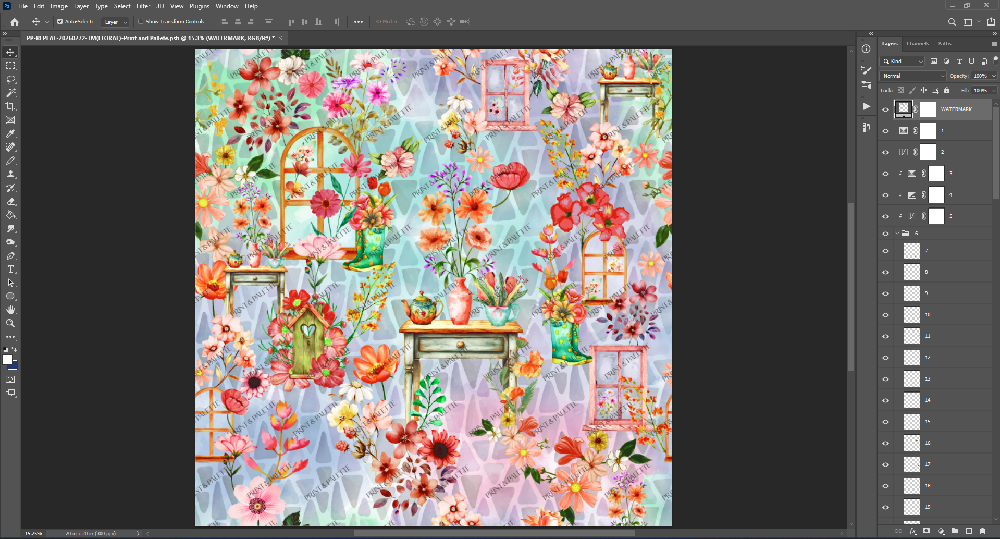Hide adjustment layer 3
Image resolution: width=1000 pixels, height=539 pixels.
point(885,174)
